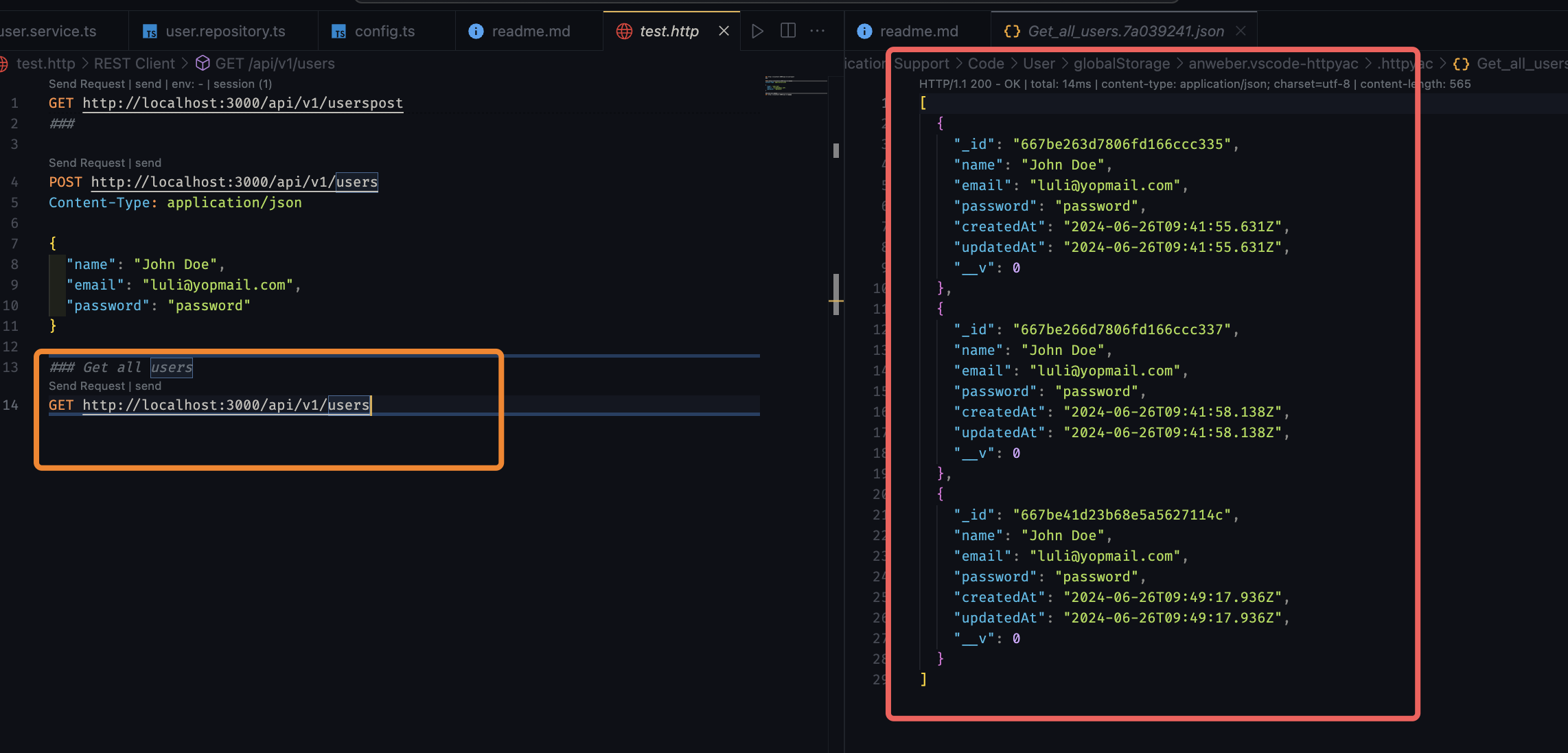Viewport: 1568px width, 753px height.
Task: Select REST Client in the breadcrumb
Action: pyautogui.click(x=134, y=63)
